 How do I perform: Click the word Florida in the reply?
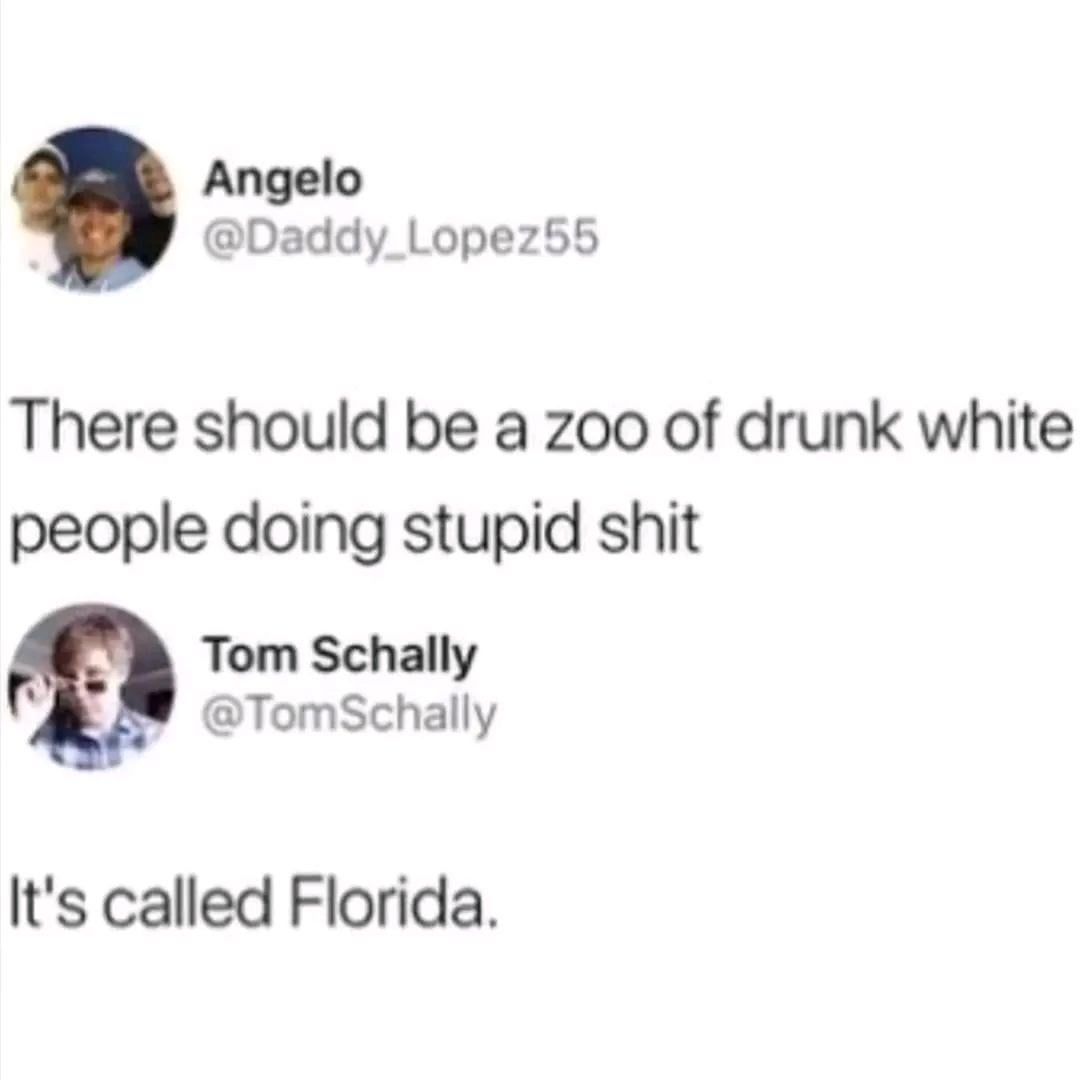click(x=393, y=902)
